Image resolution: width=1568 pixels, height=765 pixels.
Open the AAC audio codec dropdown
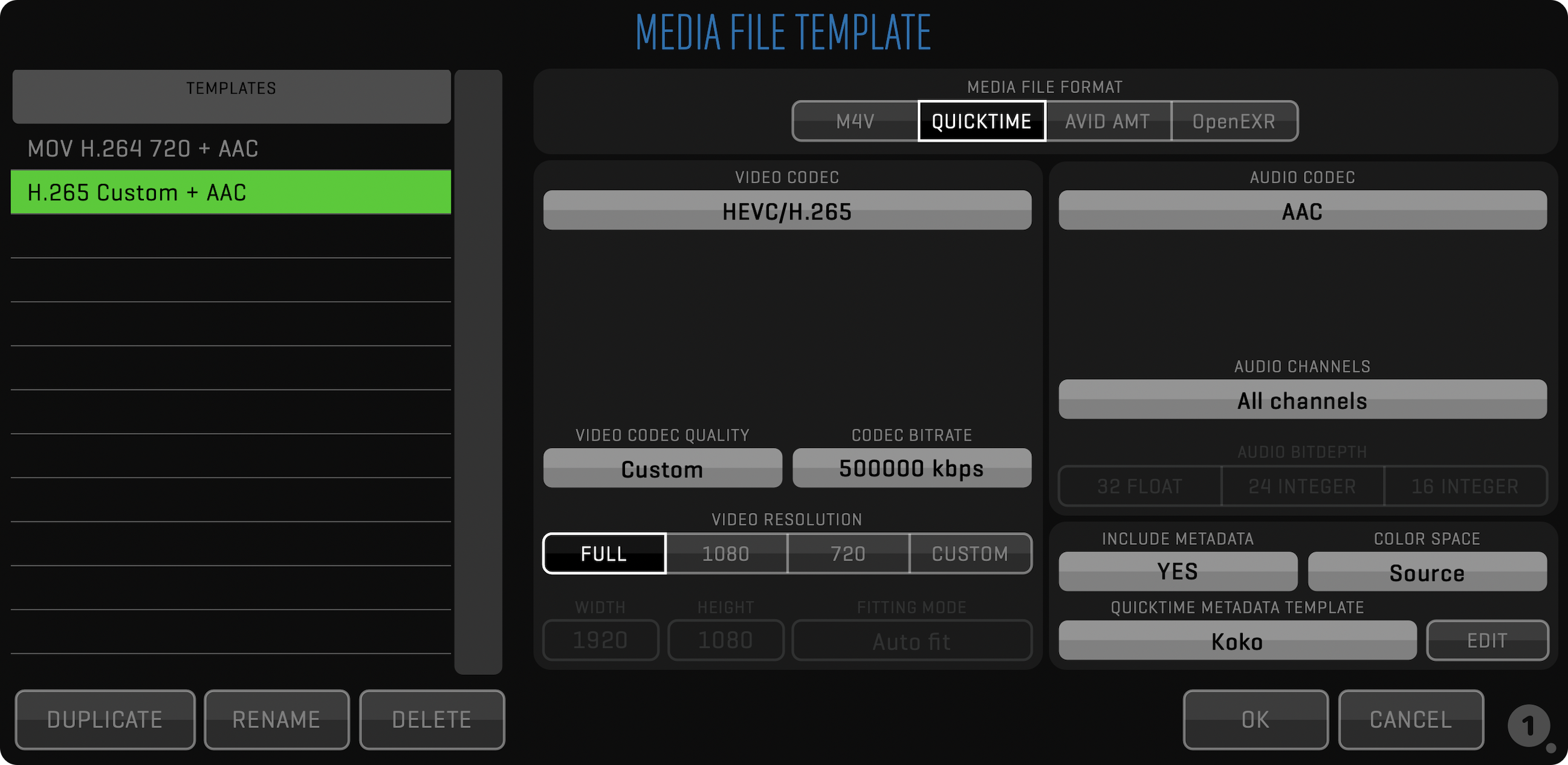pyautogui.click(x=1302, y=210)
